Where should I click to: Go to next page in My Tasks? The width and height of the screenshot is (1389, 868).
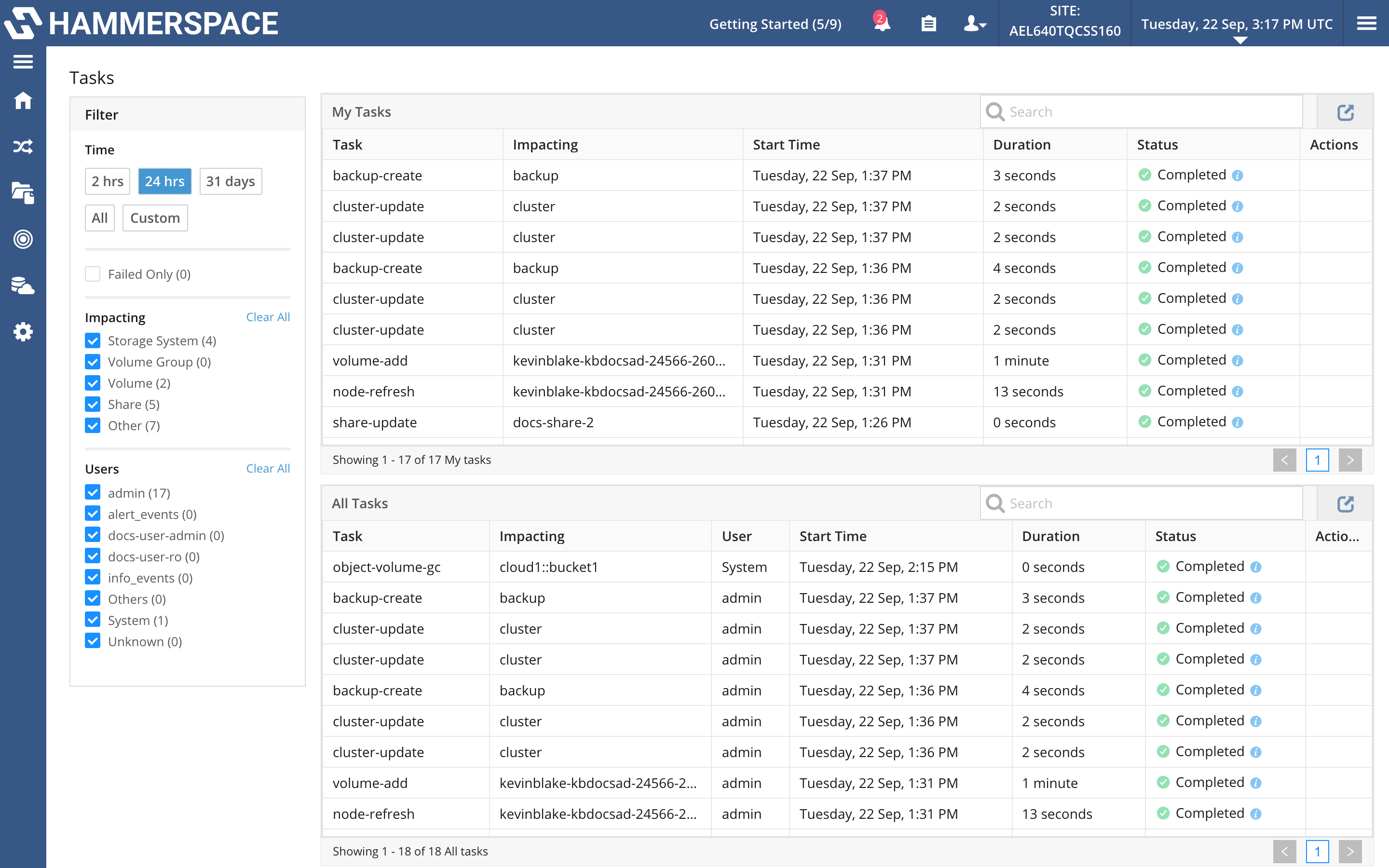pos(1350,460)
